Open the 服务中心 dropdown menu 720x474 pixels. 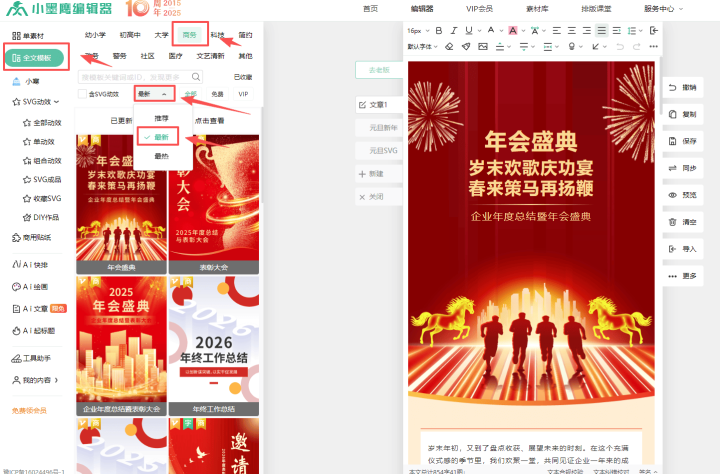tap(663, 8)
